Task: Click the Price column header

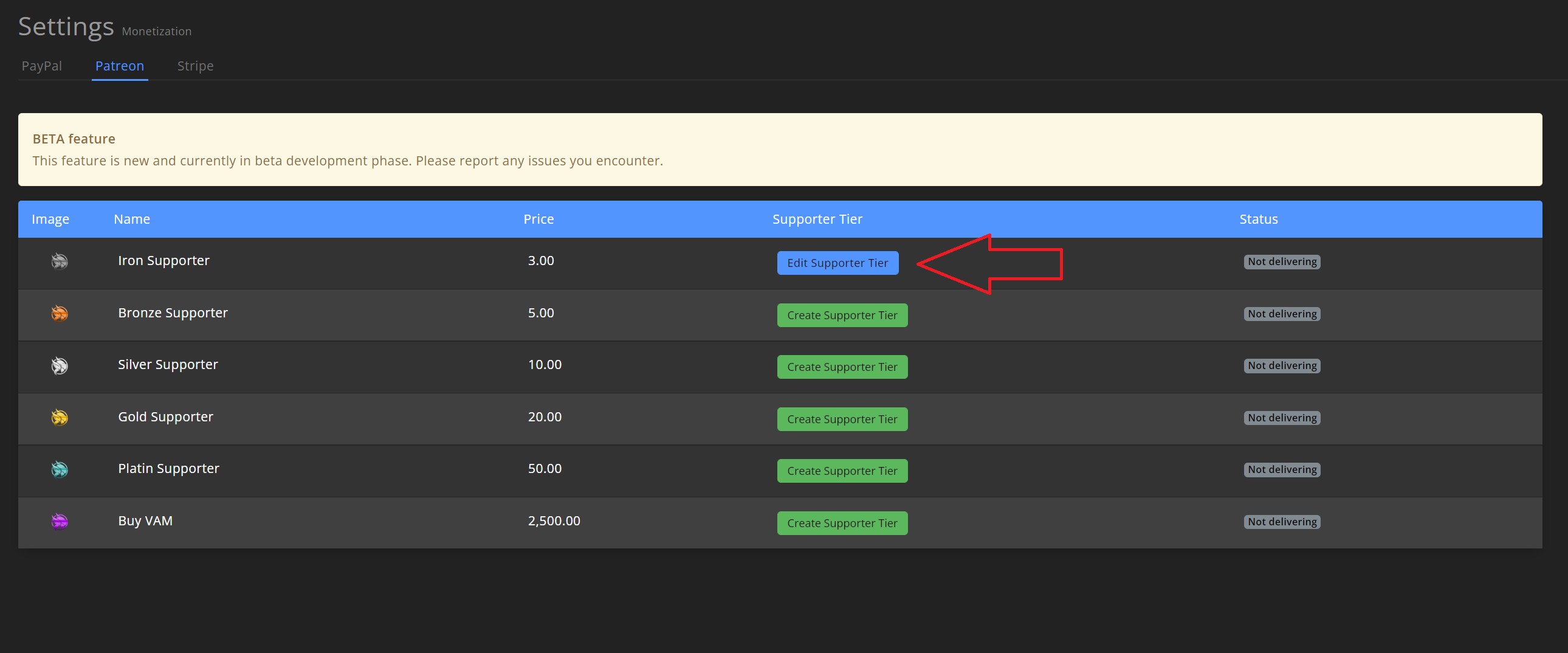Action: click(538, 219)
